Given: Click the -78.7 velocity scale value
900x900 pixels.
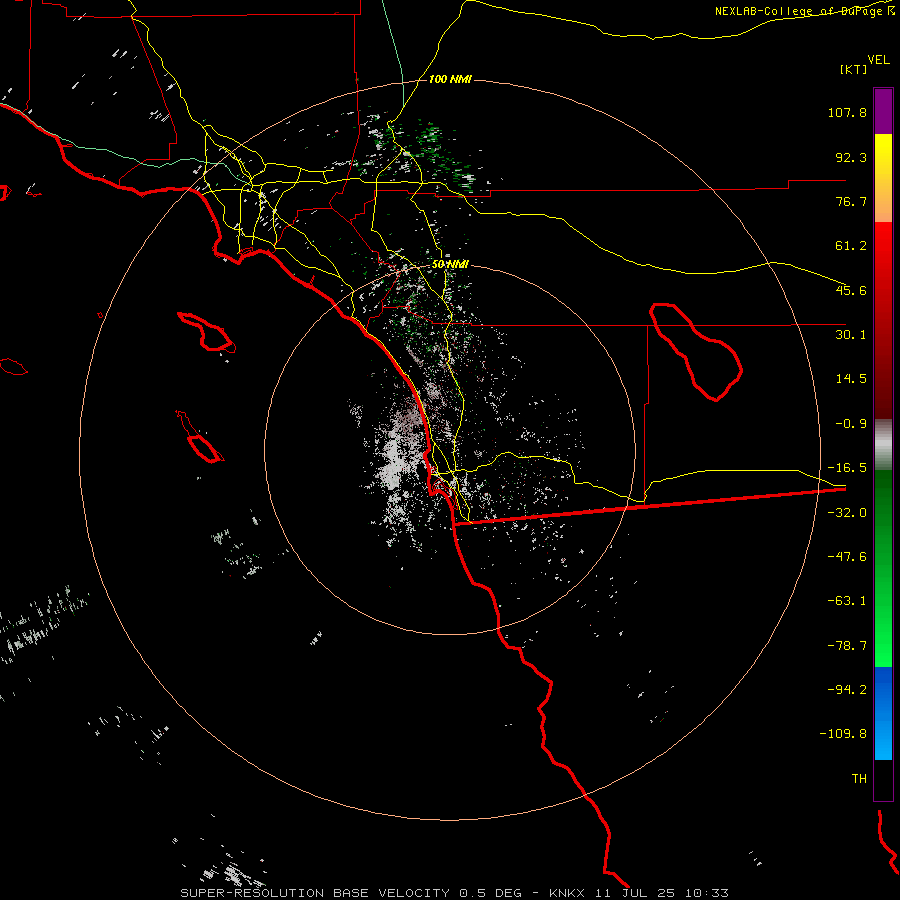Looking at the screenshot, I should click(x=847, y=646).
